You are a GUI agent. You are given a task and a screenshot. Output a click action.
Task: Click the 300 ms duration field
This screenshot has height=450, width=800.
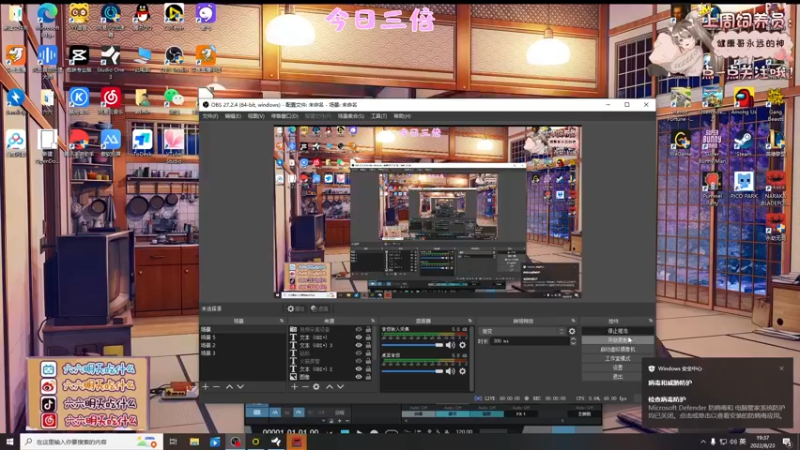[x=530, y=341]
